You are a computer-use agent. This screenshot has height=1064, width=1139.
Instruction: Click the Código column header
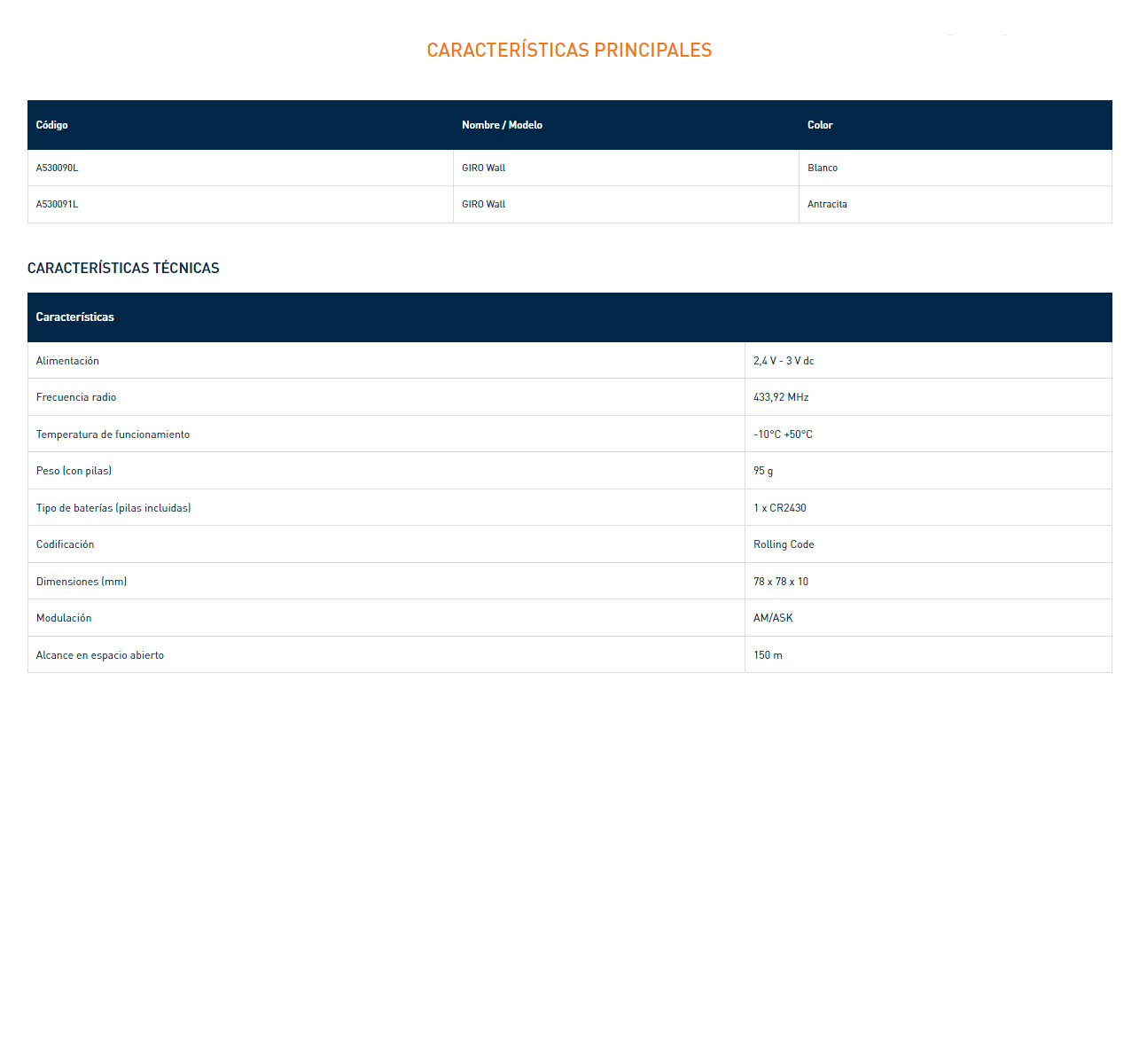pos(52,125)
